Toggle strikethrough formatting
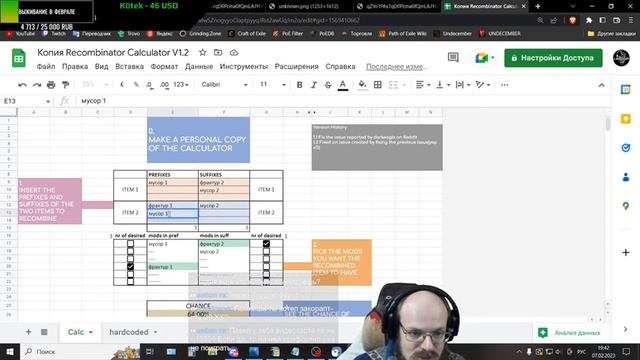This screenshot has height=360, width=640. (328, 85)
